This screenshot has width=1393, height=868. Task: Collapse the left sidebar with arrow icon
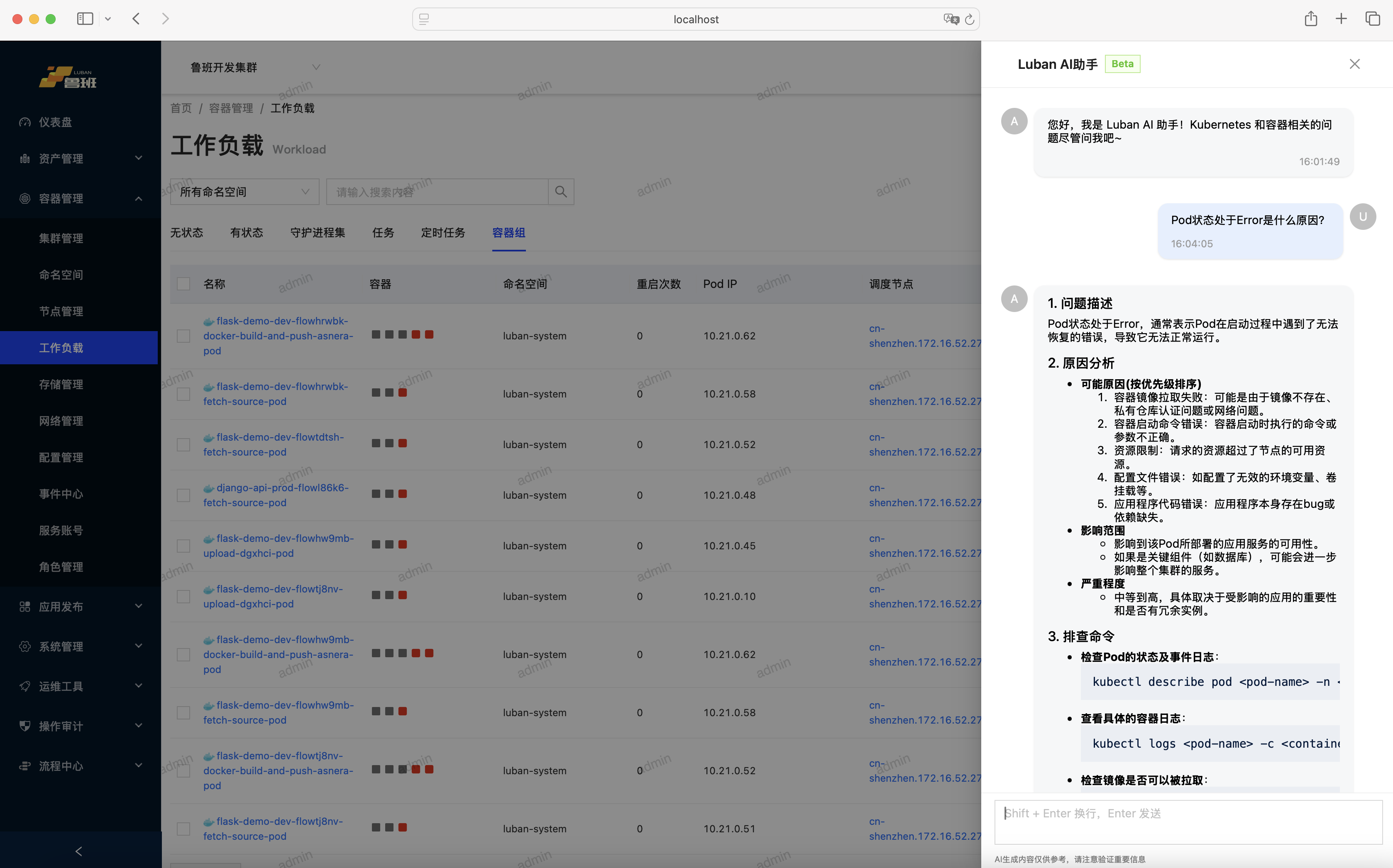tap(79, 851)
